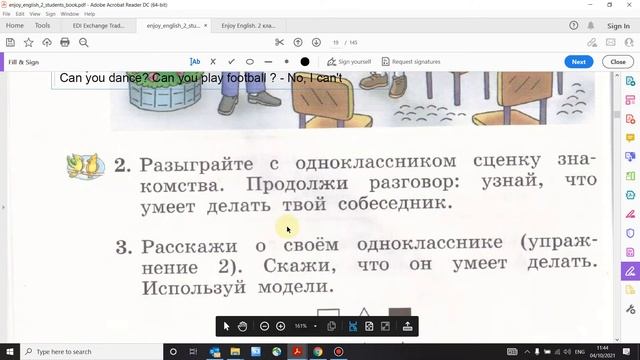Close the enjoy_english_2_stu... tab

pos(205,25)
